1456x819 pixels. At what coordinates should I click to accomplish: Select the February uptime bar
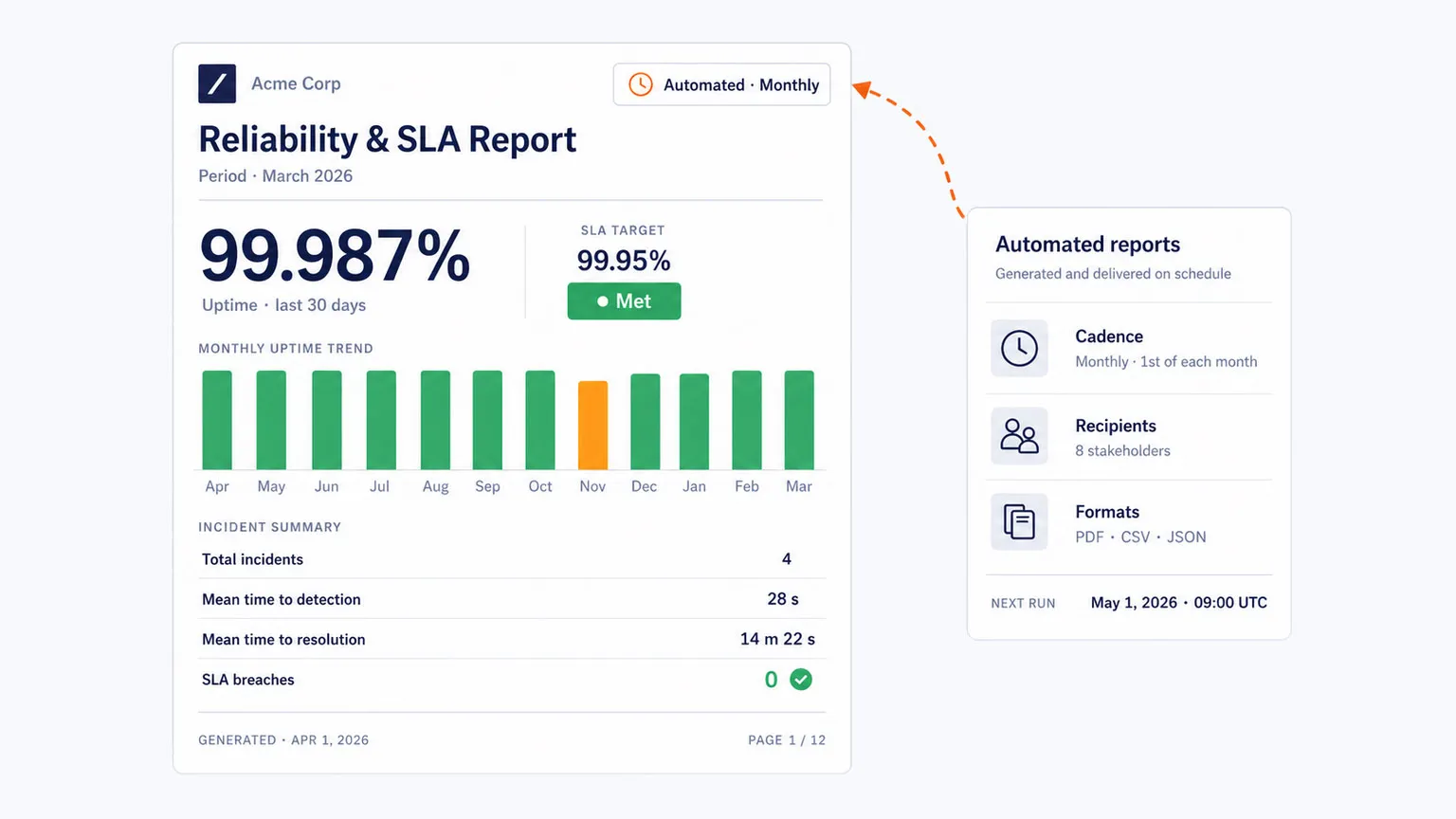click(x=747, y=420)
